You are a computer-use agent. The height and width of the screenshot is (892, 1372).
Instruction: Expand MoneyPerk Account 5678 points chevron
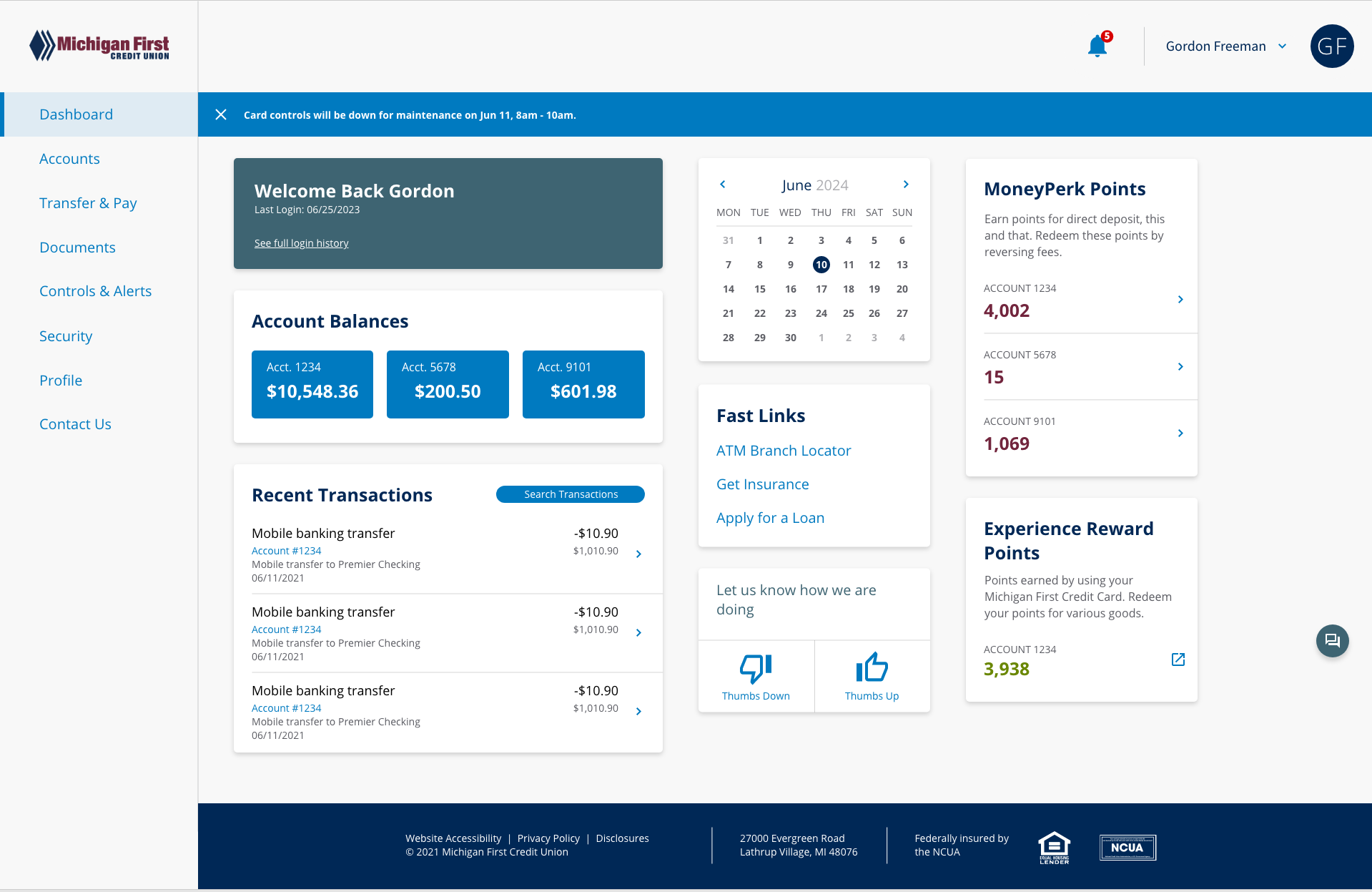[x=1180, y=366]
